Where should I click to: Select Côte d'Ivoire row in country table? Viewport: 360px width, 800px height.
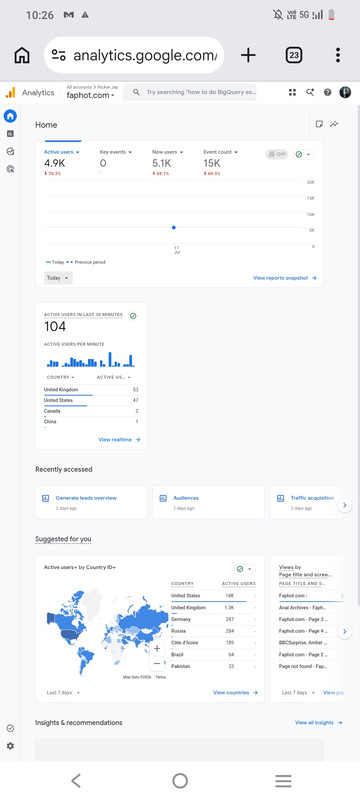pos(214,642)
